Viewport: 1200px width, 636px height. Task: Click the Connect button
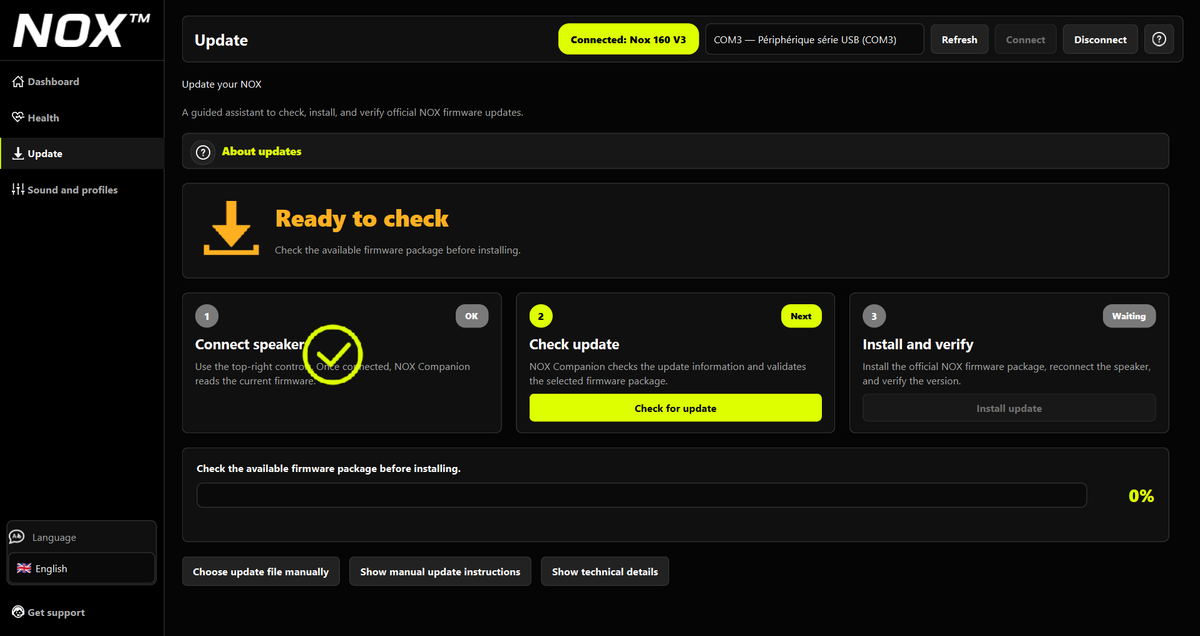click(1026, 40)
